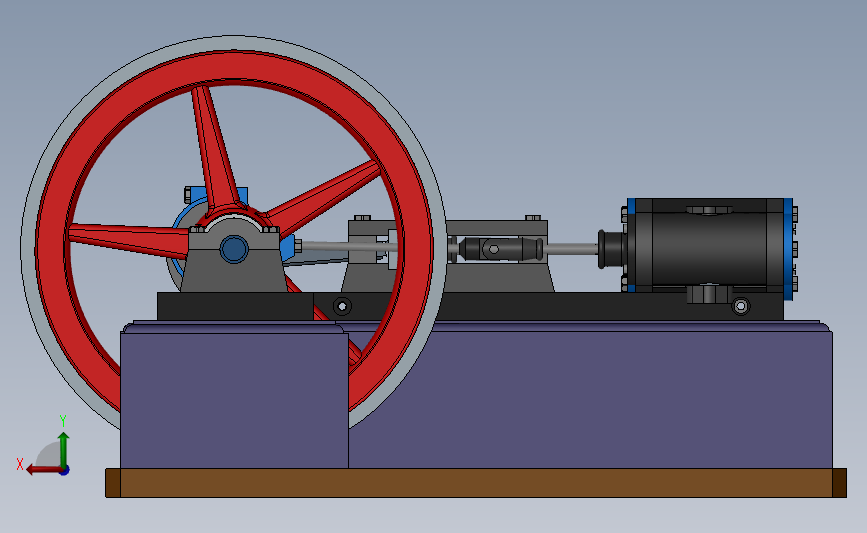Image resolution: width=867 pixels, height=533 pixels.
Task: Select the blue right cylinder end cover
Action: pyautogui.click(x=788, y=249)
